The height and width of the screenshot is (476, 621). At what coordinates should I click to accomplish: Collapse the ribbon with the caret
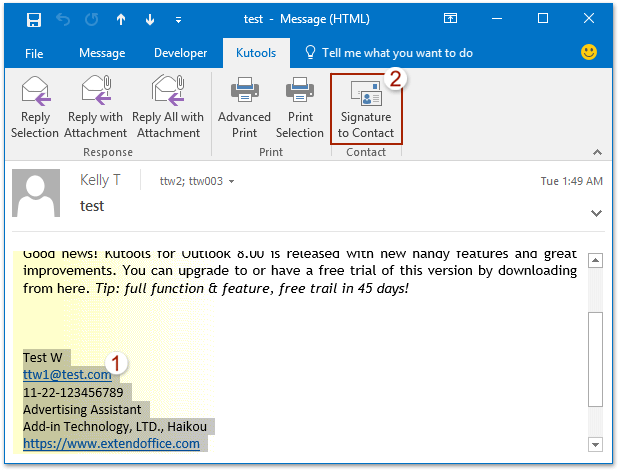tap(597, 153)
